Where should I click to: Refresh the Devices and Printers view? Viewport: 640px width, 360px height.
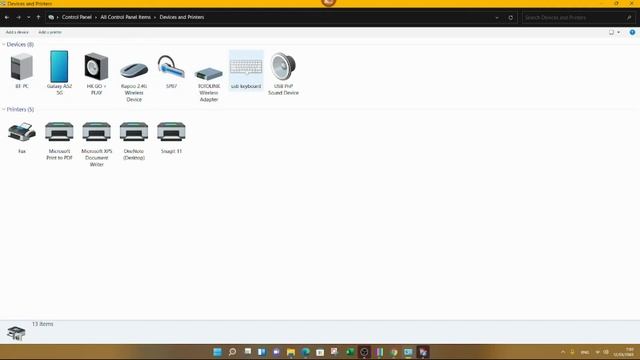pos(511,18)
